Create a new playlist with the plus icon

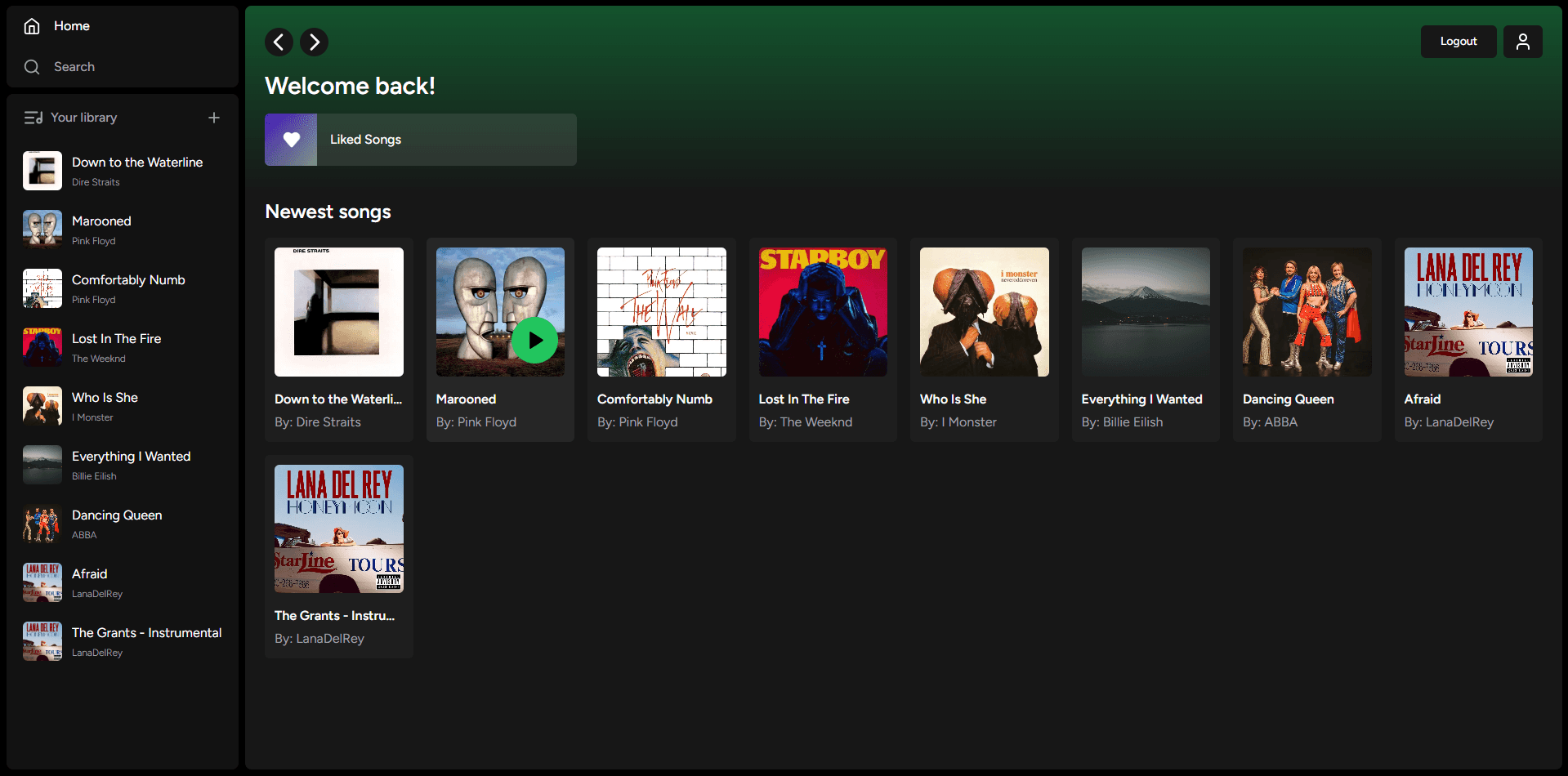(213, 117)
